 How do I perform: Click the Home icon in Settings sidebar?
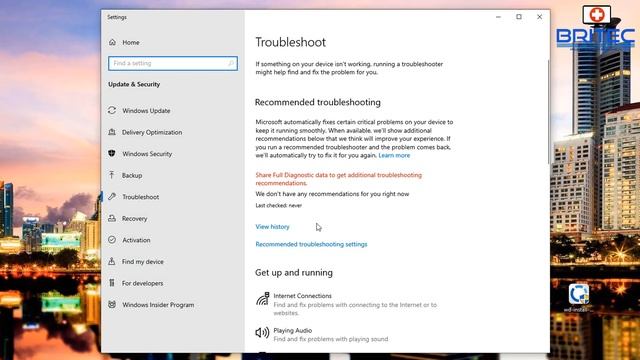pos(112,42)
